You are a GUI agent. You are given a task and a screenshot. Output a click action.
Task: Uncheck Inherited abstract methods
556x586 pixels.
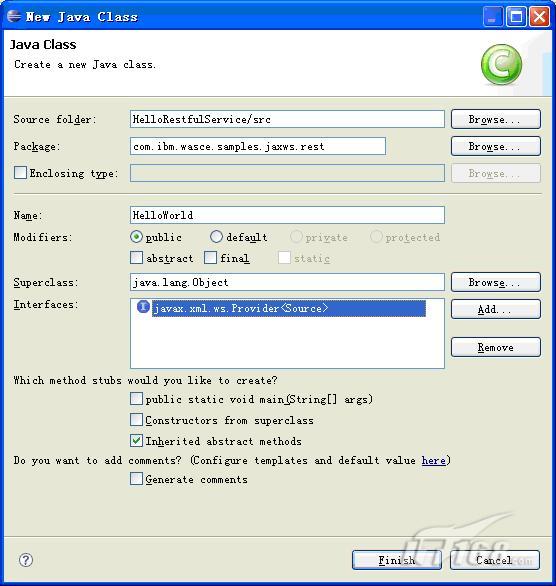point(136,441)
